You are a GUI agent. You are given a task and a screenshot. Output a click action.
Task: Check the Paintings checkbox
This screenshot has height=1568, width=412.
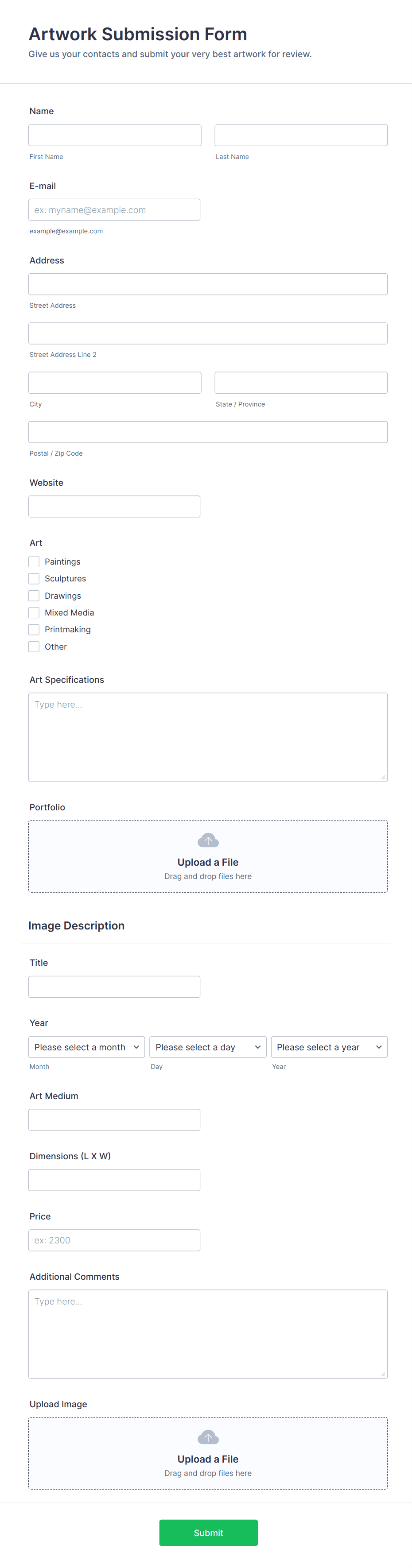[x=34, y=561]
